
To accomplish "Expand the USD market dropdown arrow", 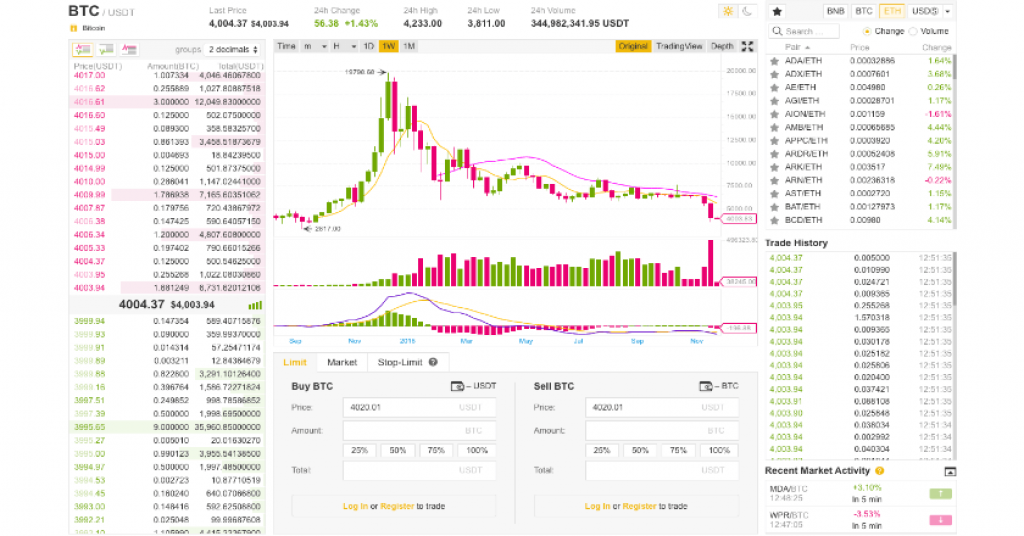I will [946, 11].
